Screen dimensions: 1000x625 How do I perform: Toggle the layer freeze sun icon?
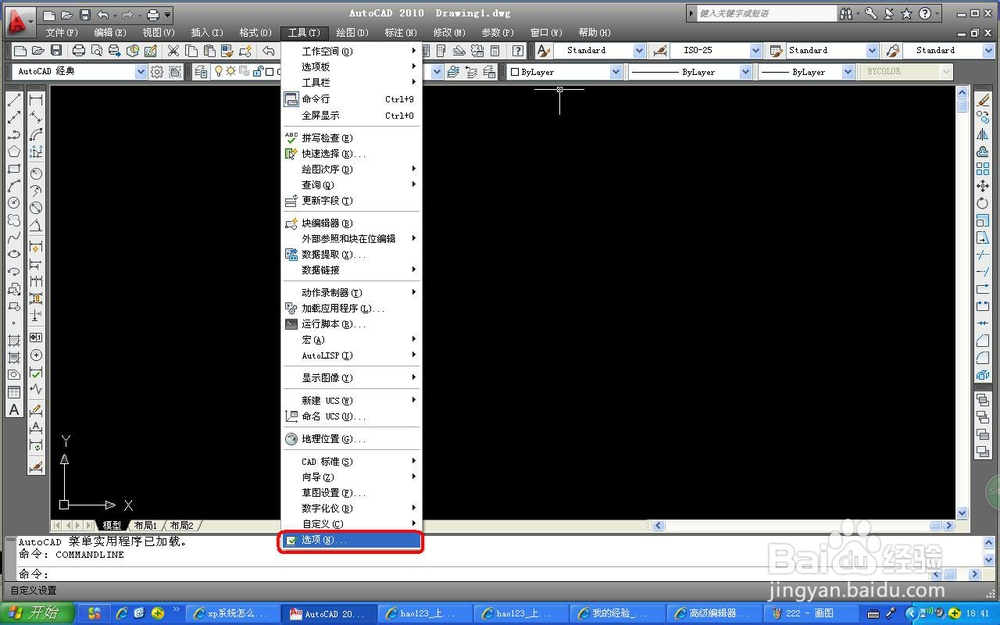231,71
